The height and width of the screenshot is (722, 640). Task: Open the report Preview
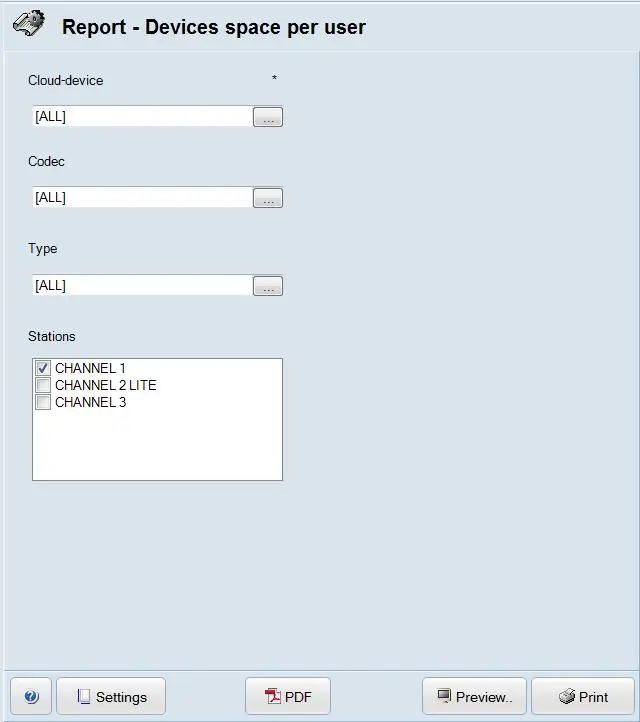coord(474,697)
